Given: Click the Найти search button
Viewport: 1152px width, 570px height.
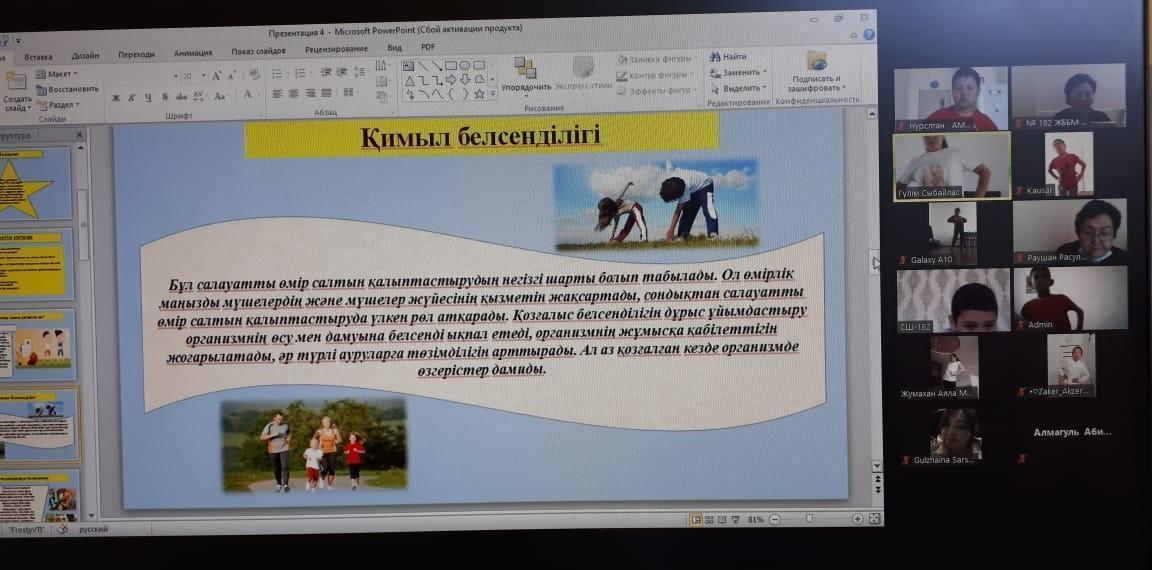Looking at the screenshot, I should tap(728, 57).
